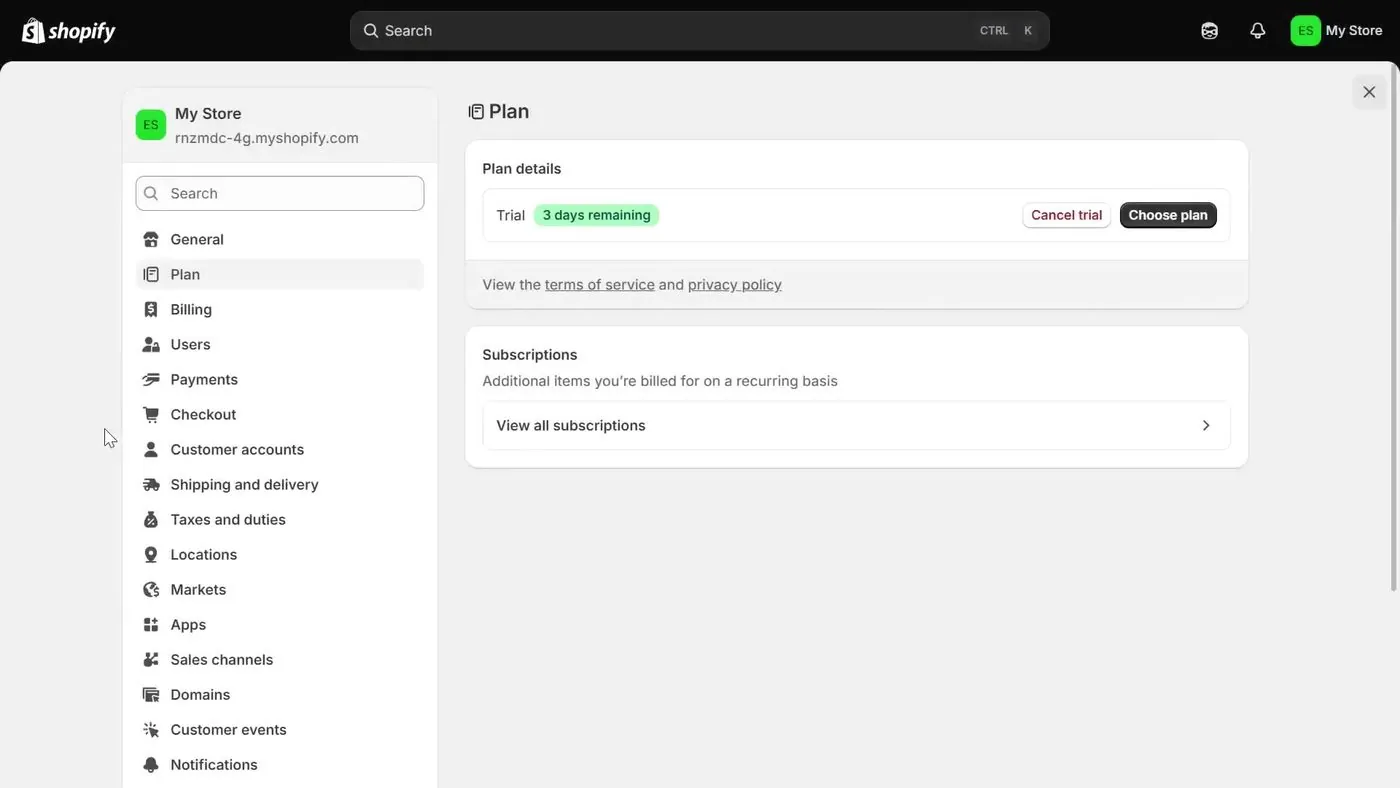Click the Payments icon in sidebar
Image resolution: width=1400 pixels, height=788 pixels.
tap(151, 380)
